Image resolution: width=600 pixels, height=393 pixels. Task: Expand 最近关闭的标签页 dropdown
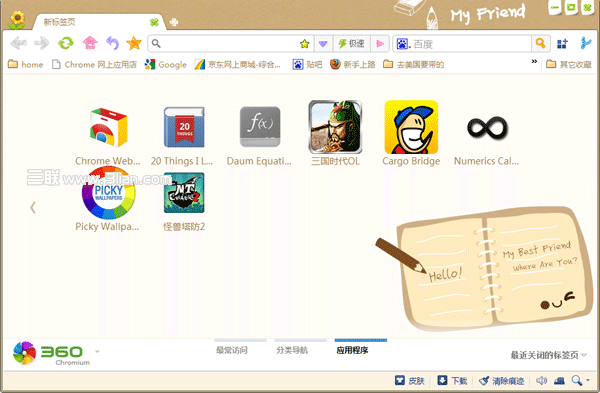coord(548,355)
